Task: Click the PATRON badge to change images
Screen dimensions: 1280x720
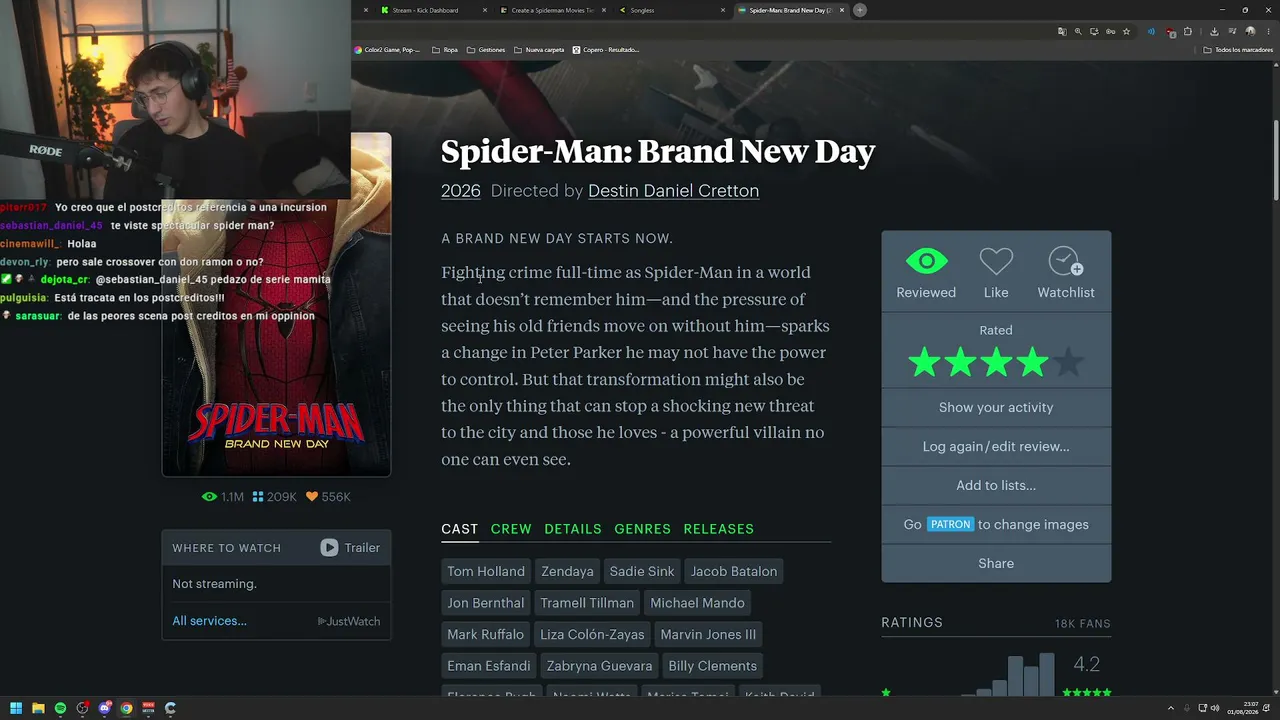Action: pos(950,524)
